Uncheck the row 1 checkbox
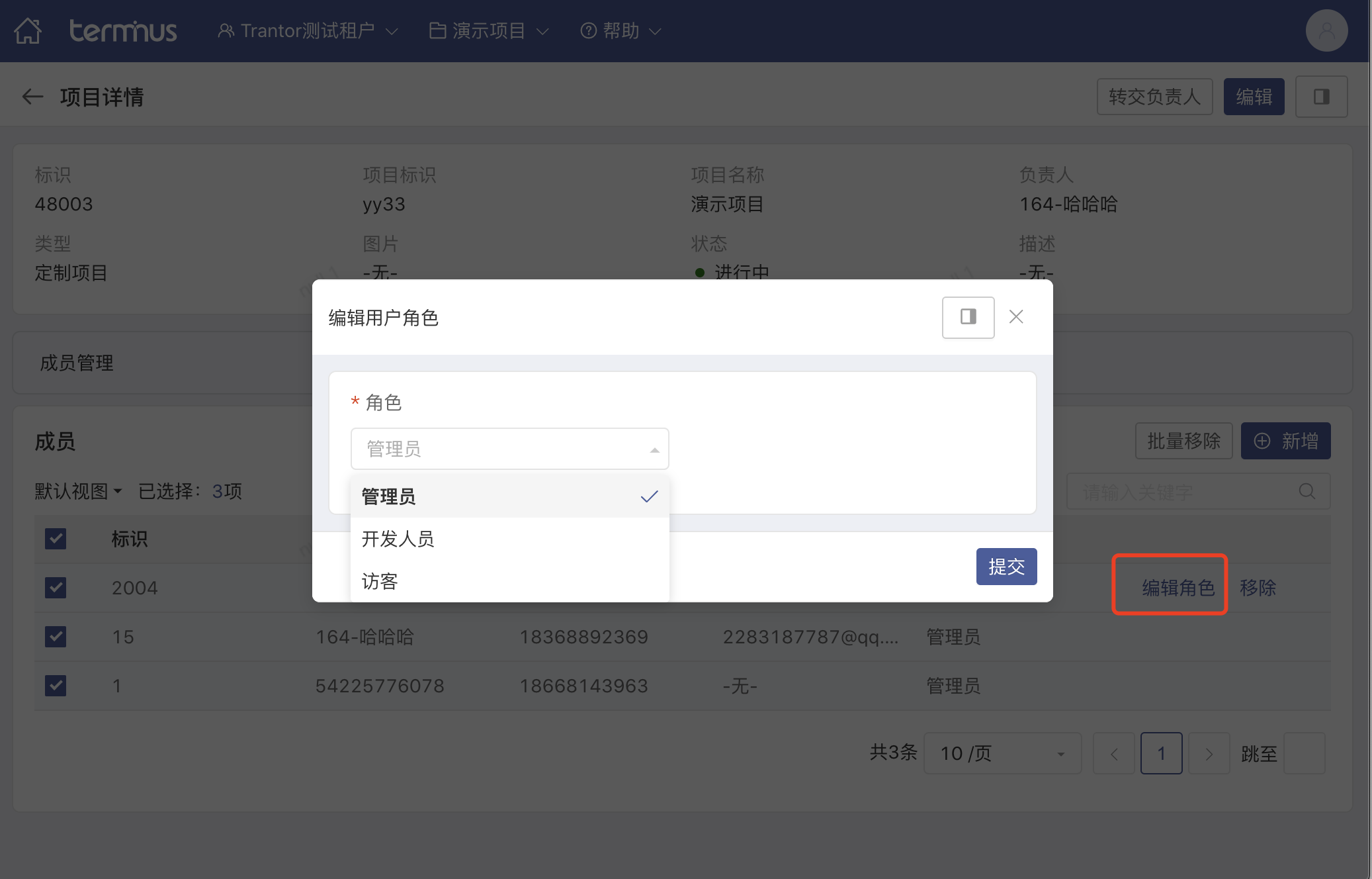This screenshot has height=879, width=1372. (56, 686)
